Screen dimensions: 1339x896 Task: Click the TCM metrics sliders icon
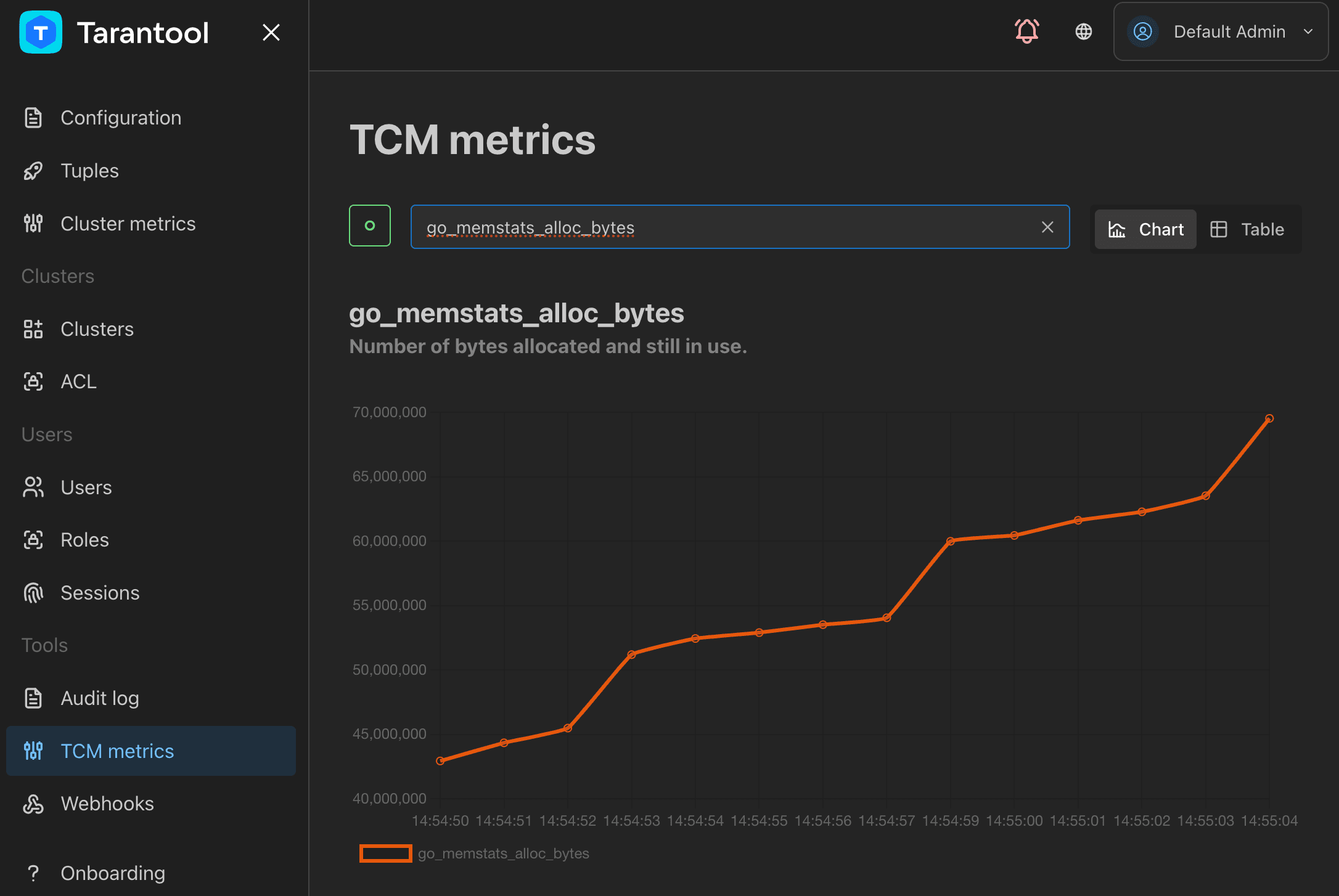point(33,751)
